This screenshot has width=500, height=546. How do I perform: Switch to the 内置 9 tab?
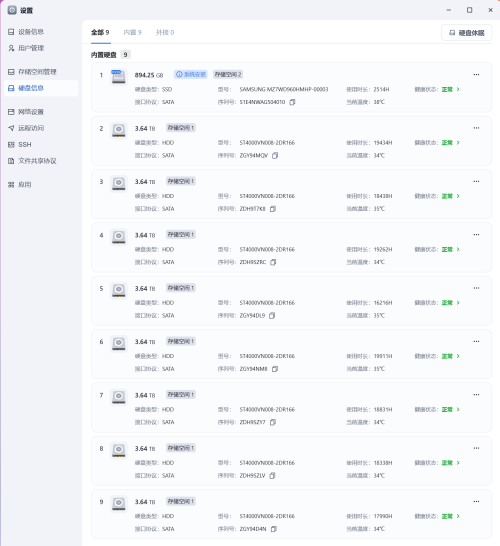pyautogui.click(x=132, y=32)
